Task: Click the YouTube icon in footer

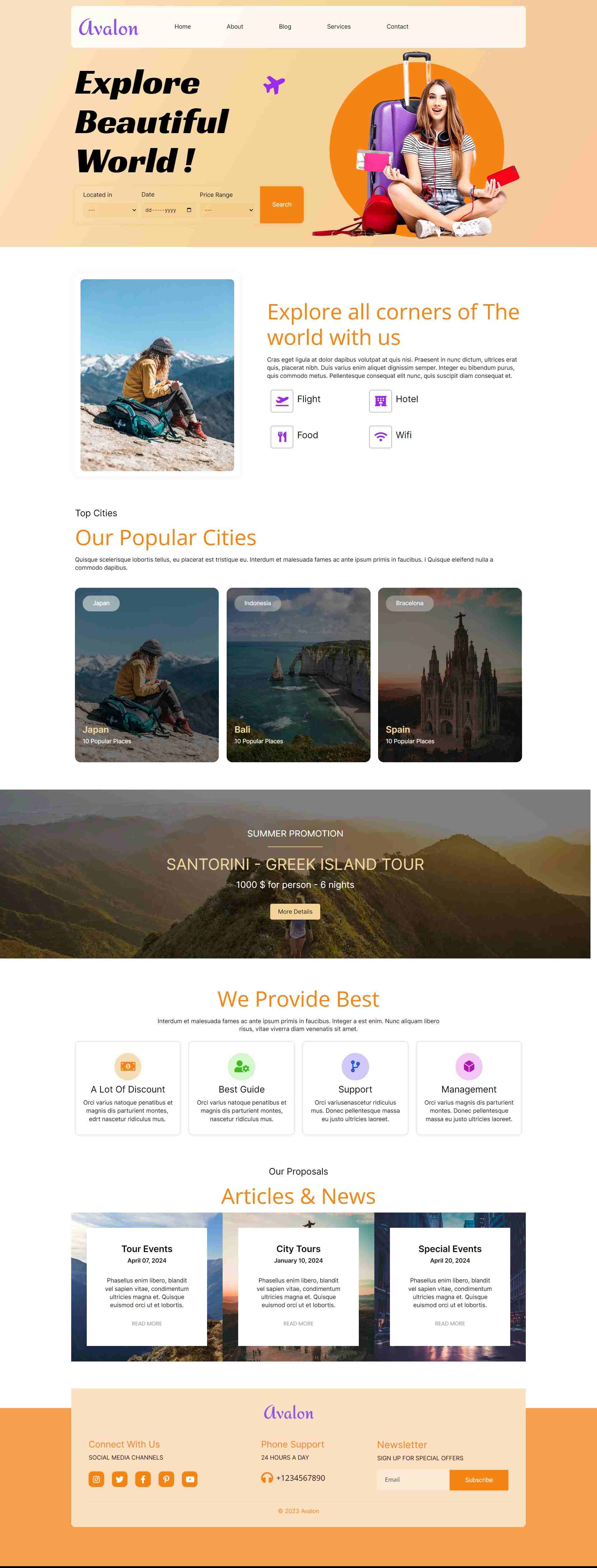Action: (x=190, y=1479)
